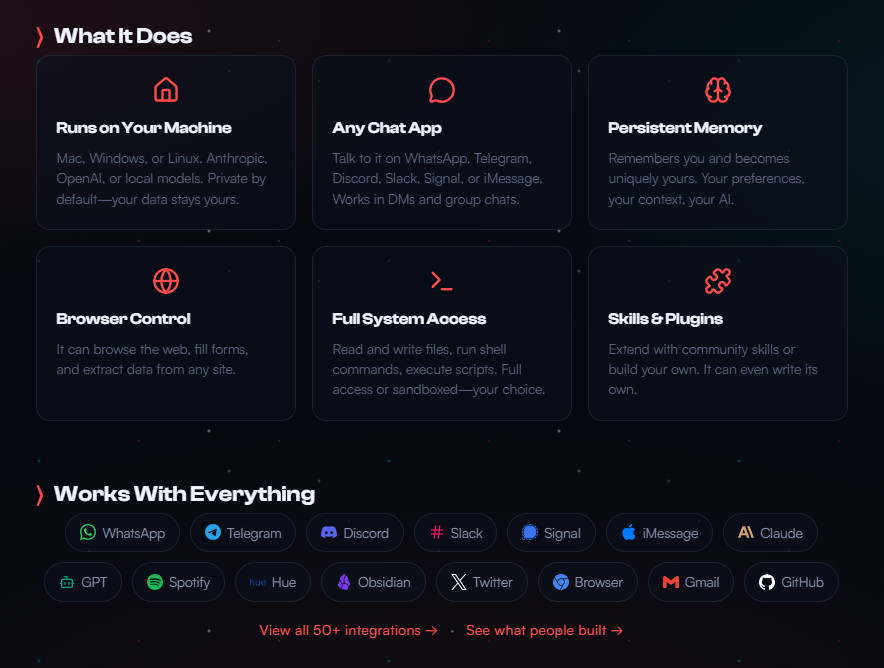Image resolution: width=884 pixels, height=668 pixels.
Task: Click the Persistent Memory feature card description
Action: (x=706, y=179)
